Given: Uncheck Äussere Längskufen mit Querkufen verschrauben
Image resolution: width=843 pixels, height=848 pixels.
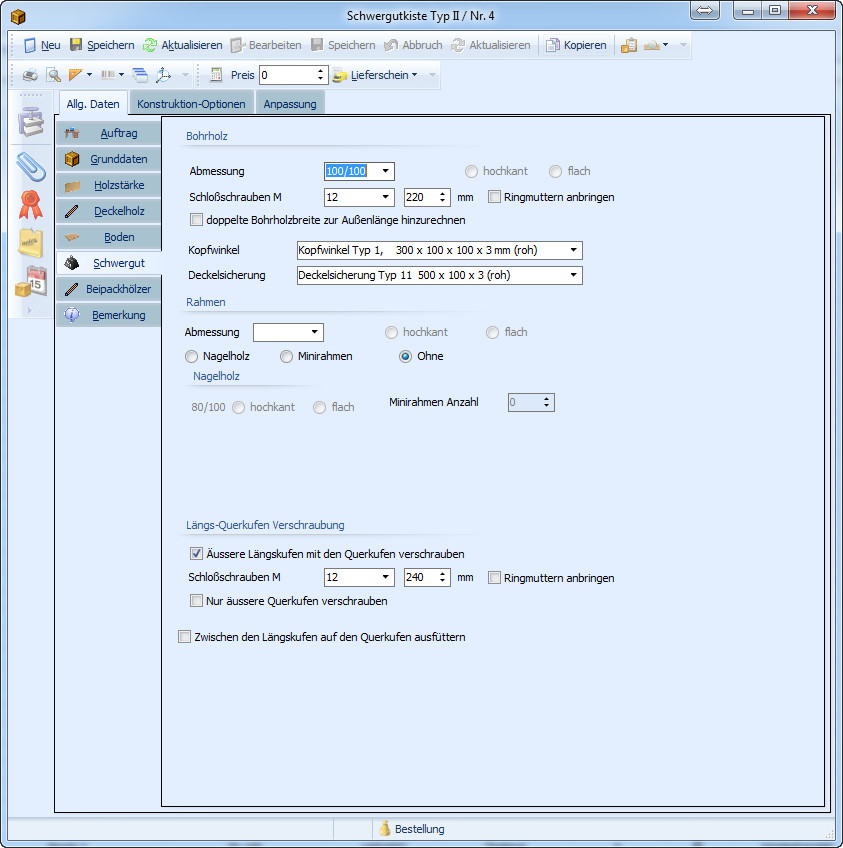Looking at the screenshot, I should pyautogui.click(x=197, y=554).
